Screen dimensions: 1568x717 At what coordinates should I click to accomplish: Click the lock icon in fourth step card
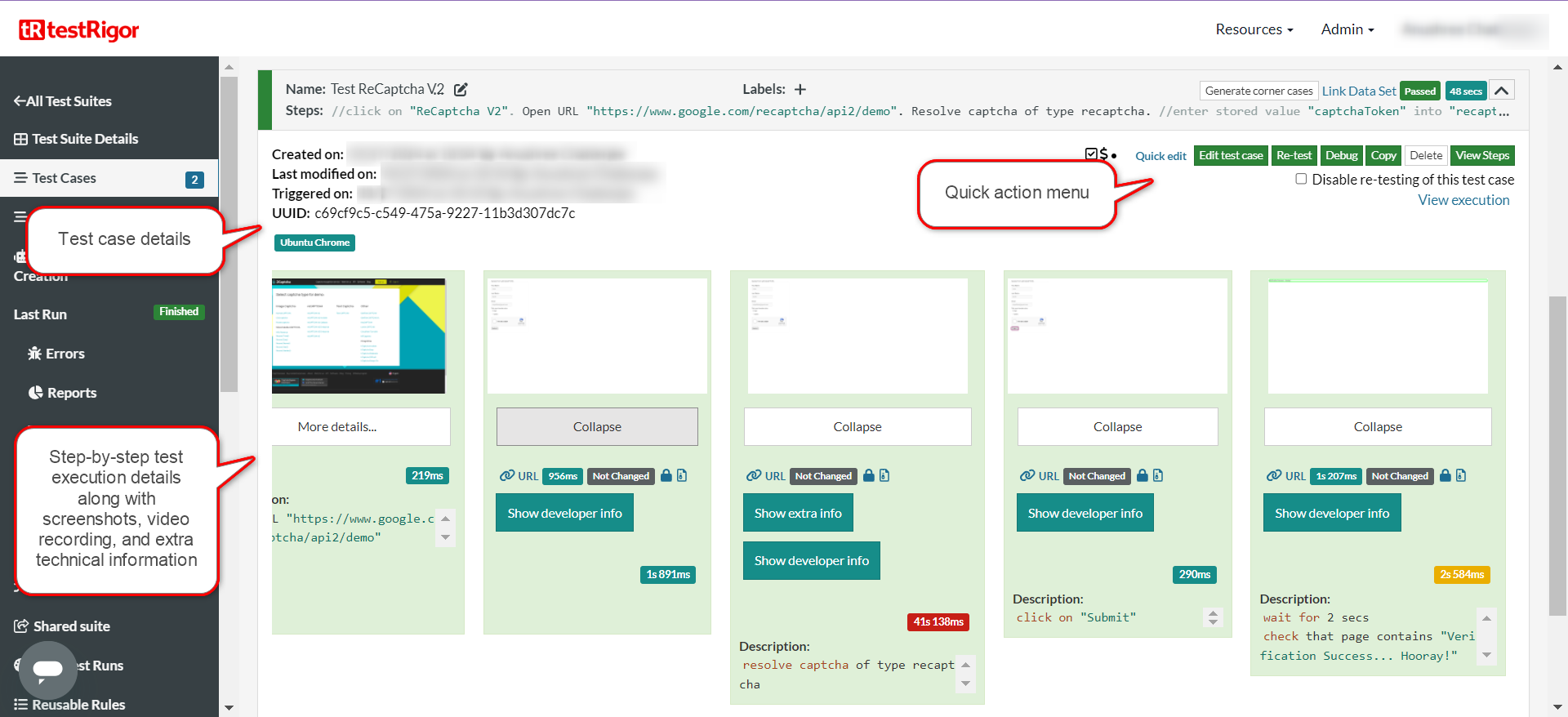pyautogui.click(x=1143, y=476)
